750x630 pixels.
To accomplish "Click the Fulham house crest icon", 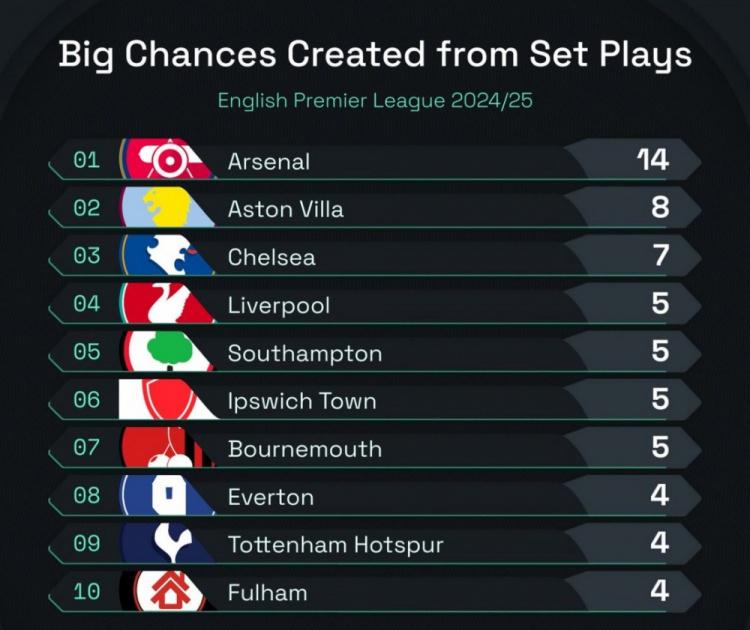I will click(166, 591).
